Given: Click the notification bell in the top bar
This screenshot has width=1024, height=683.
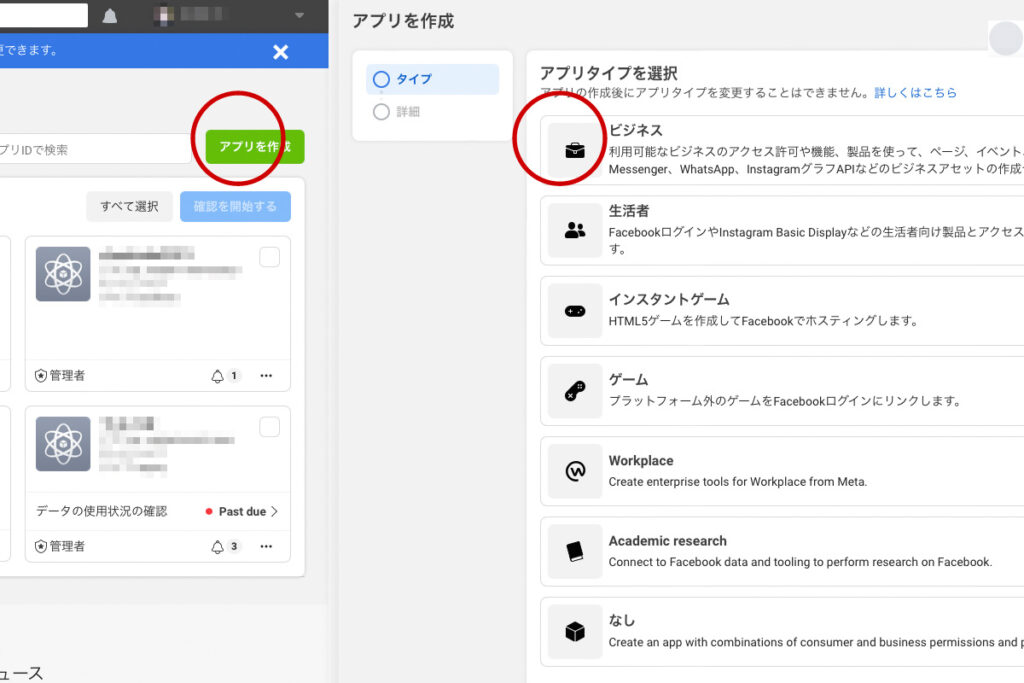Looking at the screenshot, I should [110, 16].
